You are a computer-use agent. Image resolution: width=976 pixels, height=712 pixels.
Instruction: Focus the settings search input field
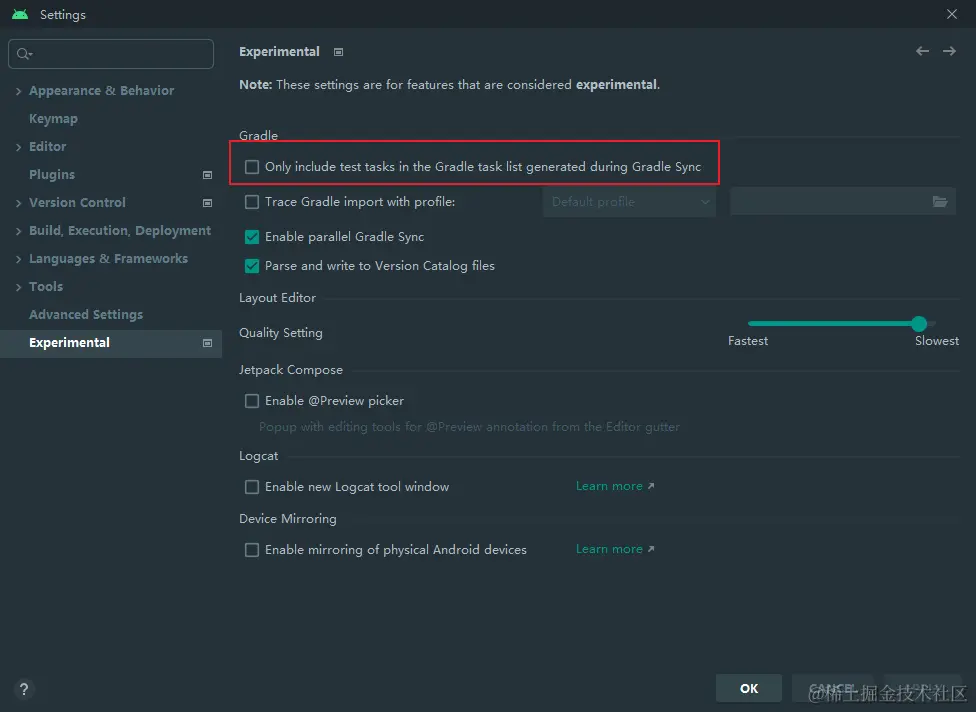coord(120,54)
